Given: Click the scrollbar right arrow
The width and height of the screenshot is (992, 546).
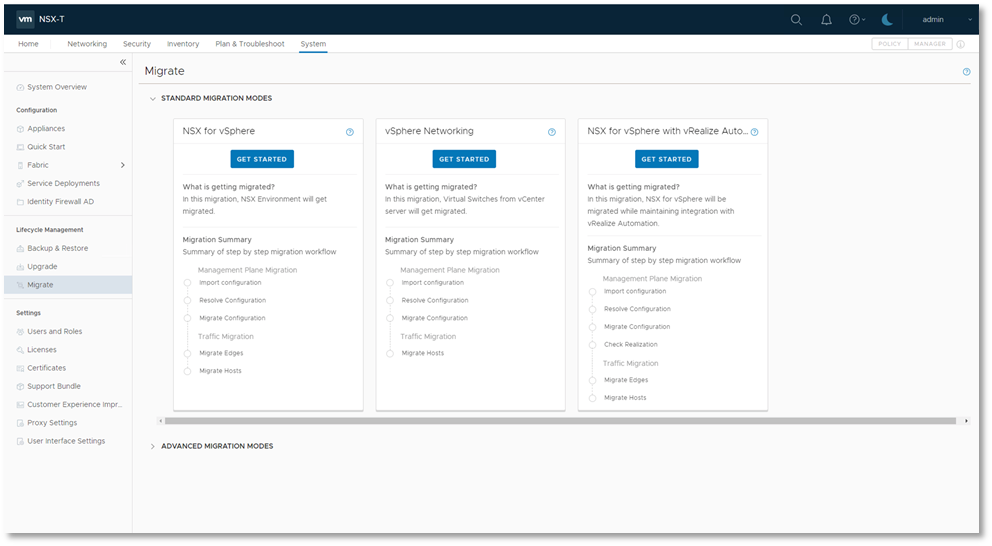Looking at the screenshot, I should tap(966, 421).
